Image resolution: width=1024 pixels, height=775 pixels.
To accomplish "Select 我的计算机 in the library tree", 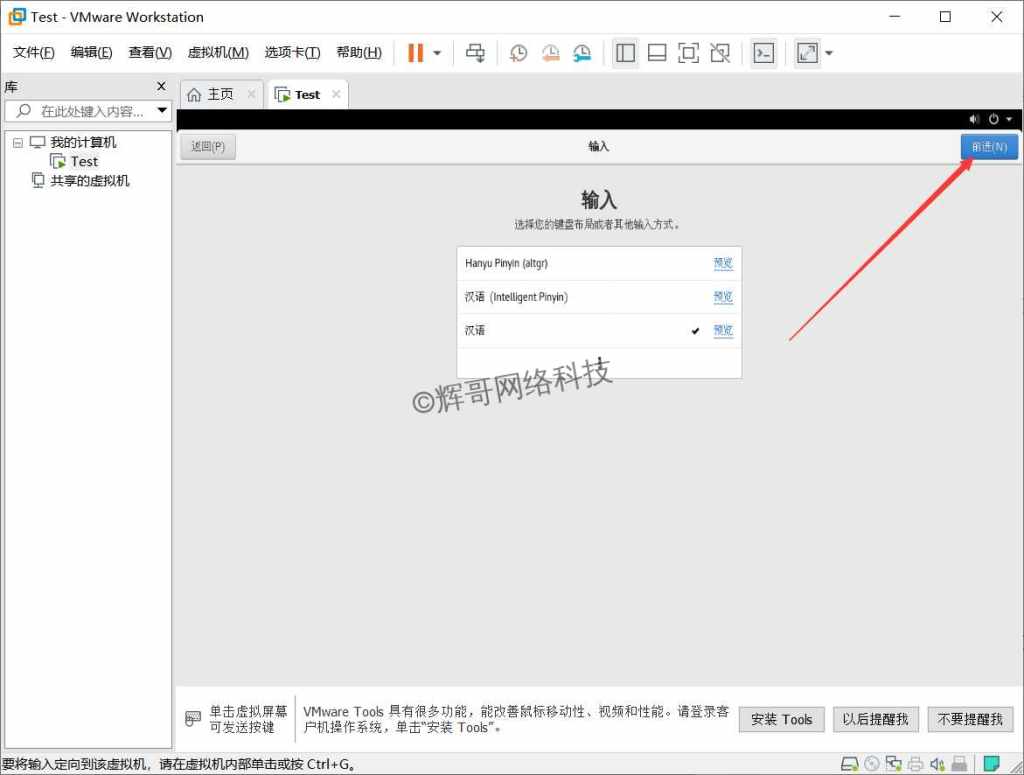I will pyautogui.click(x=83, y=142).
